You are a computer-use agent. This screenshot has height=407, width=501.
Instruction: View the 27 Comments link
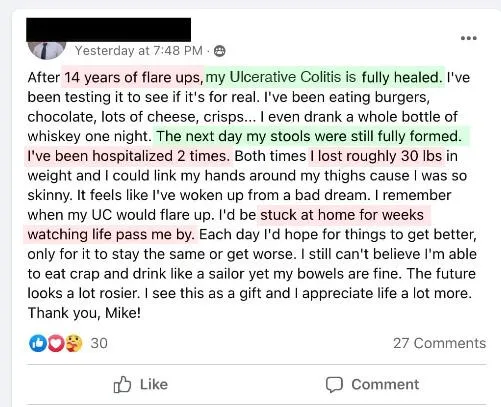(439, 343)
